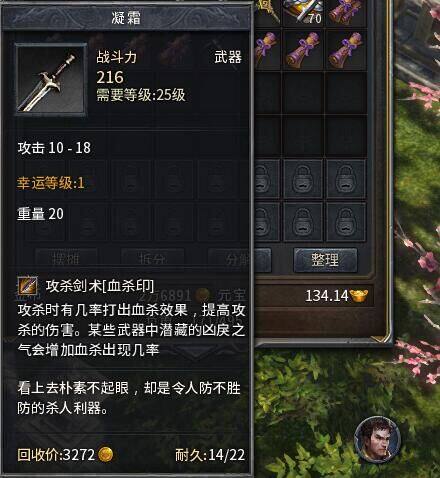
Task: Click the 幸运等级:1 attribute line
Action: 51,183
